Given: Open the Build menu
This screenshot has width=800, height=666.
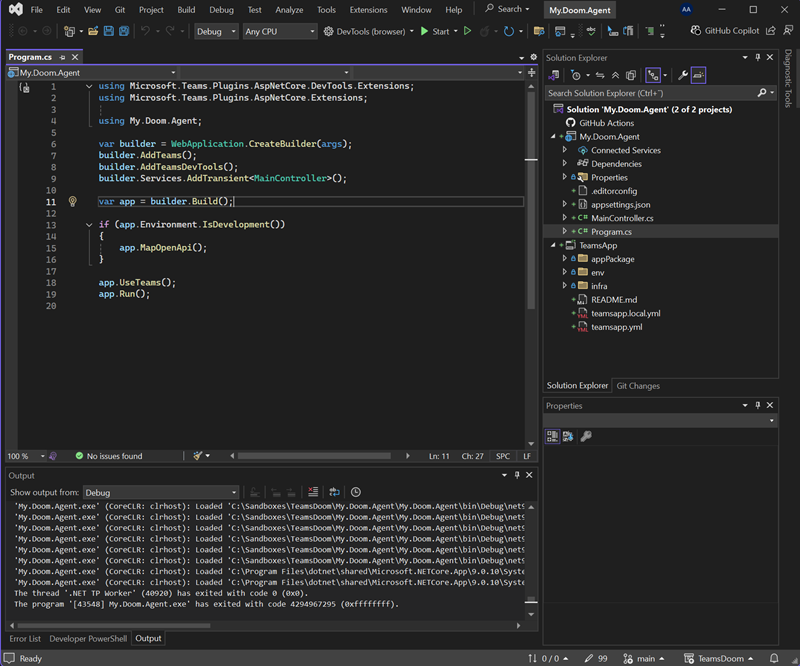Looking at the screenshot, I should pyautogui.click(x=186, y=10).
